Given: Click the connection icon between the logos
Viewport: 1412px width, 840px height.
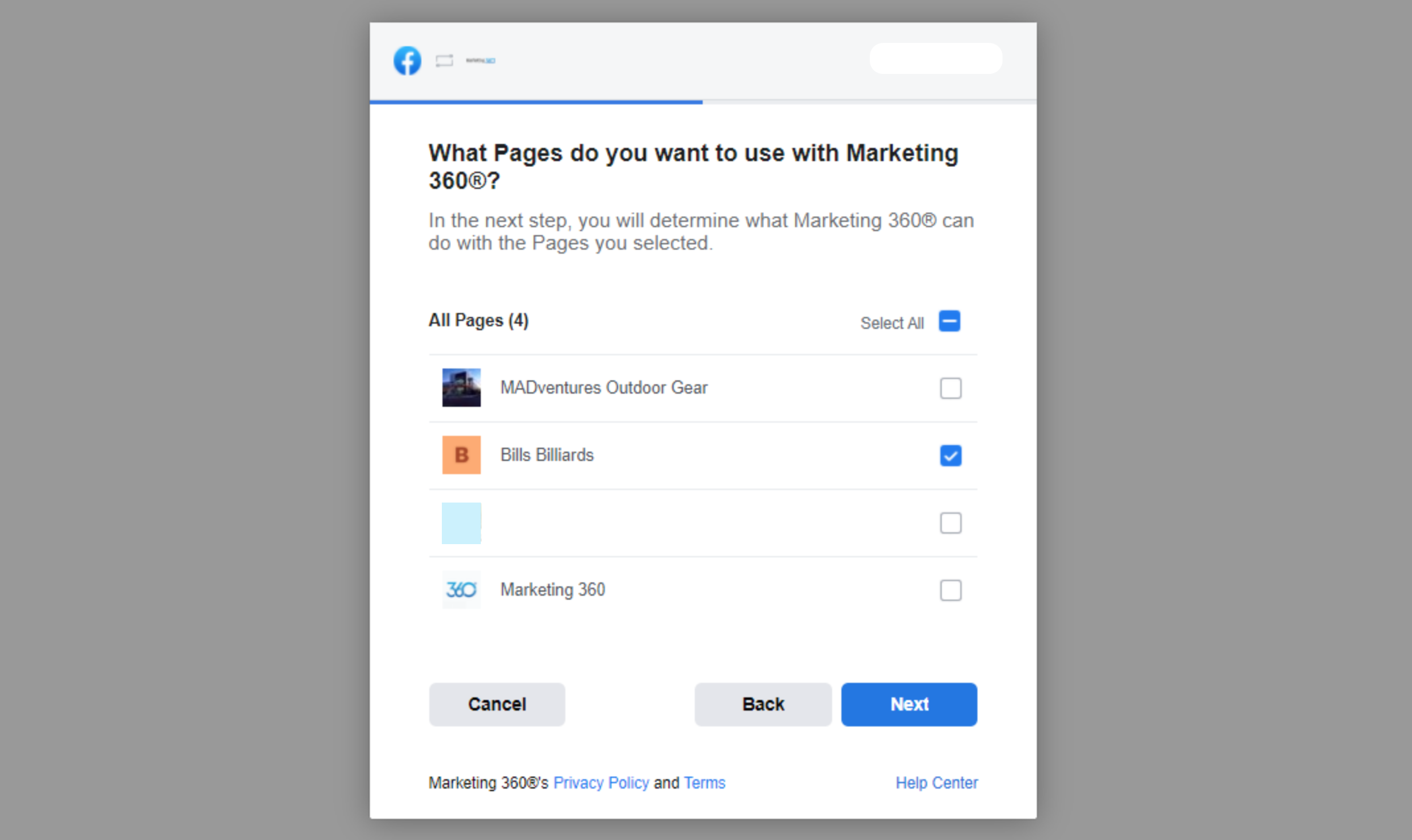Looking at the screenshot, I should pos(444,61).
